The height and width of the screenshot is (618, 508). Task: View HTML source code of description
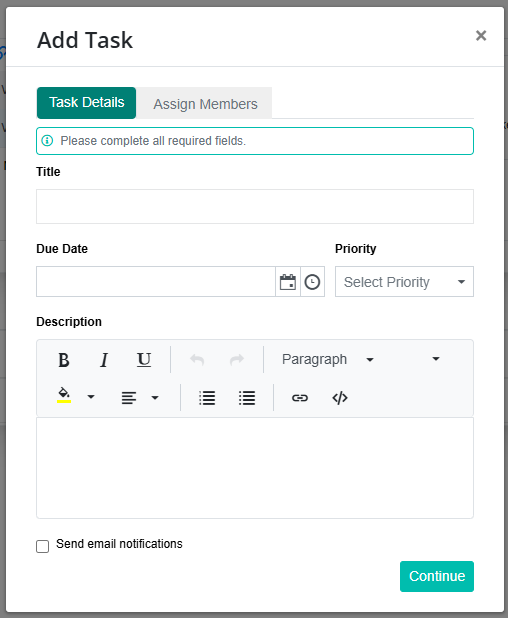click(x=340, y=398)
